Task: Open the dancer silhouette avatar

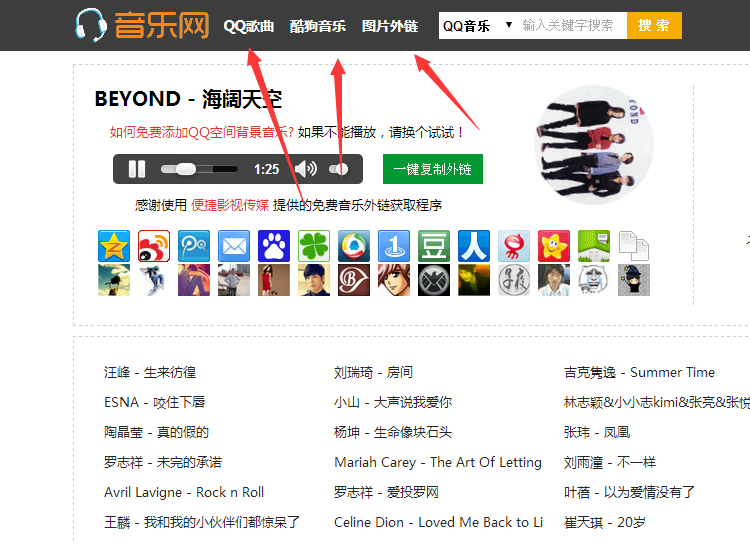Action: point(154,280)
